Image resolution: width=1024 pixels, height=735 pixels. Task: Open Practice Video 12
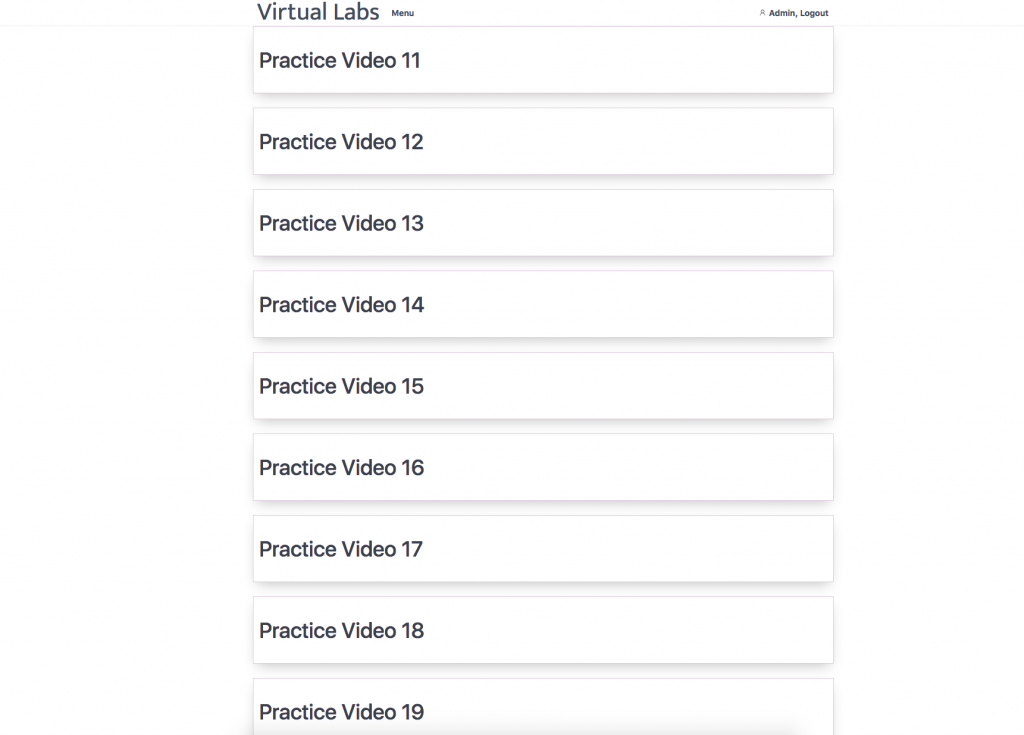pos(543,141)
